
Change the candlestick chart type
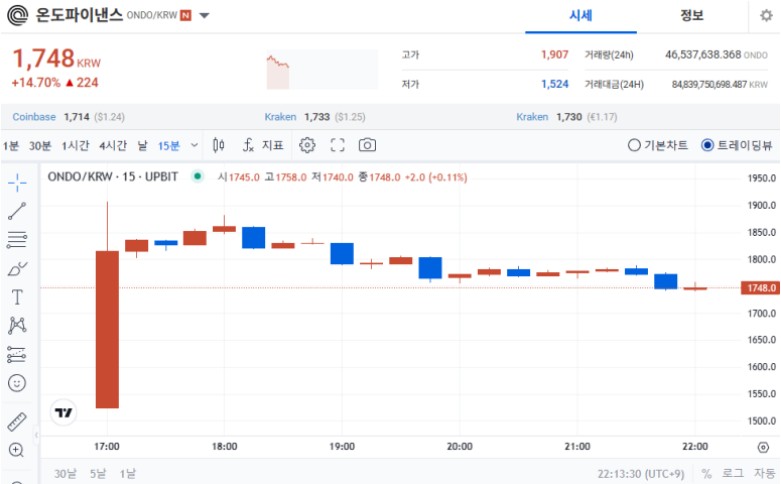point(218,145)
